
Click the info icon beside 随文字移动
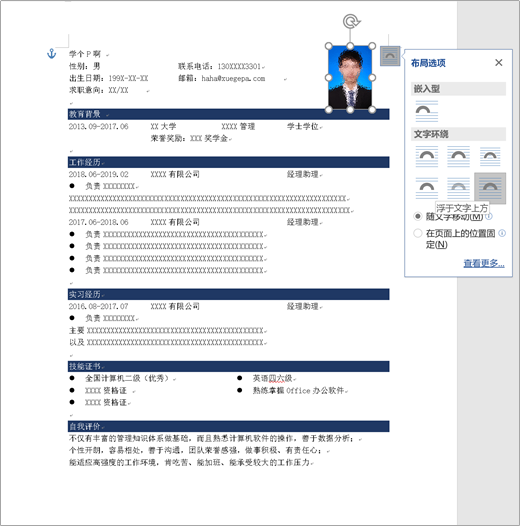pyautogui.click(x=489, y=216)
